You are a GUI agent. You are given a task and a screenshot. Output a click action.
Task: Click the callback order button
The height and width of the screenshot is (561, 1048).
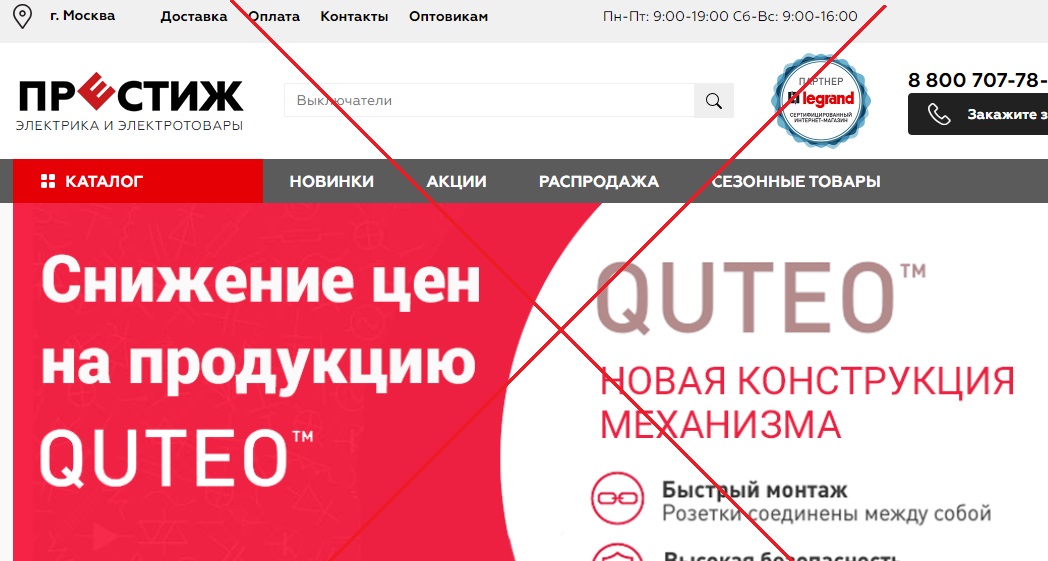coord(978,114)
